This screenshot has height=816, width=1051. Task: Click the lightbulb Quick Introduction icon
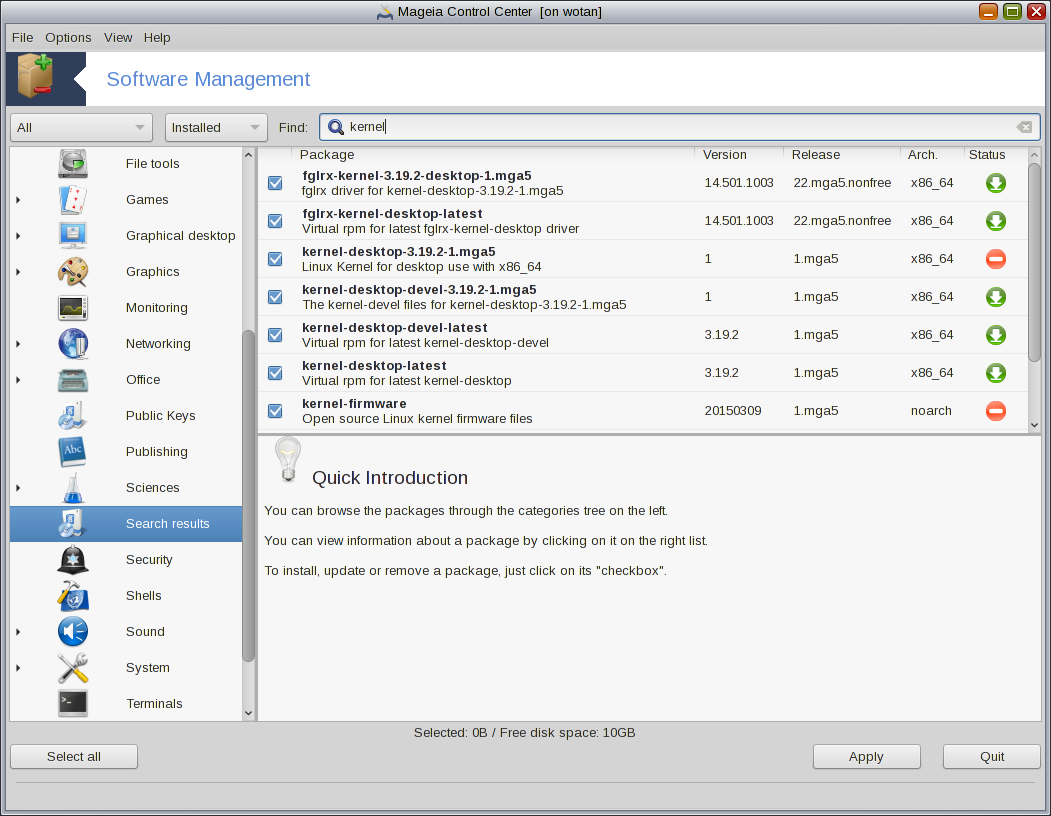click(x=288, y=459)
